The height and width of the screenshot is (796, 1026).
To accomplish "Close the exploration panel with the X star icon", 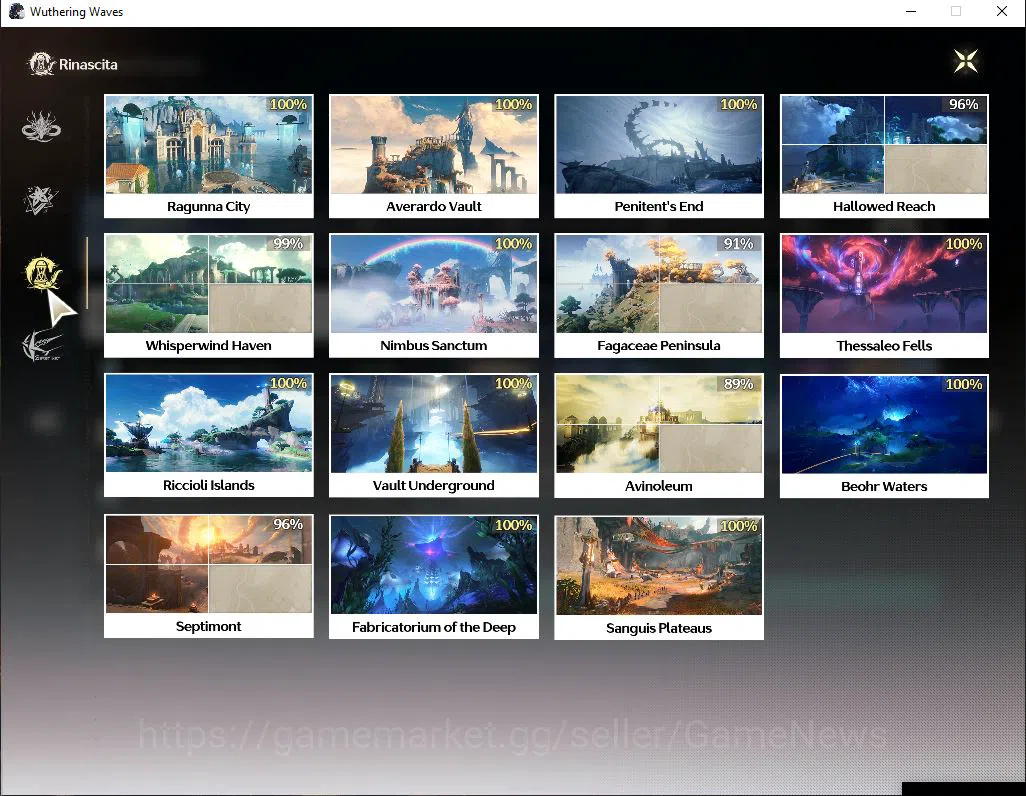I will pos(966,62).
